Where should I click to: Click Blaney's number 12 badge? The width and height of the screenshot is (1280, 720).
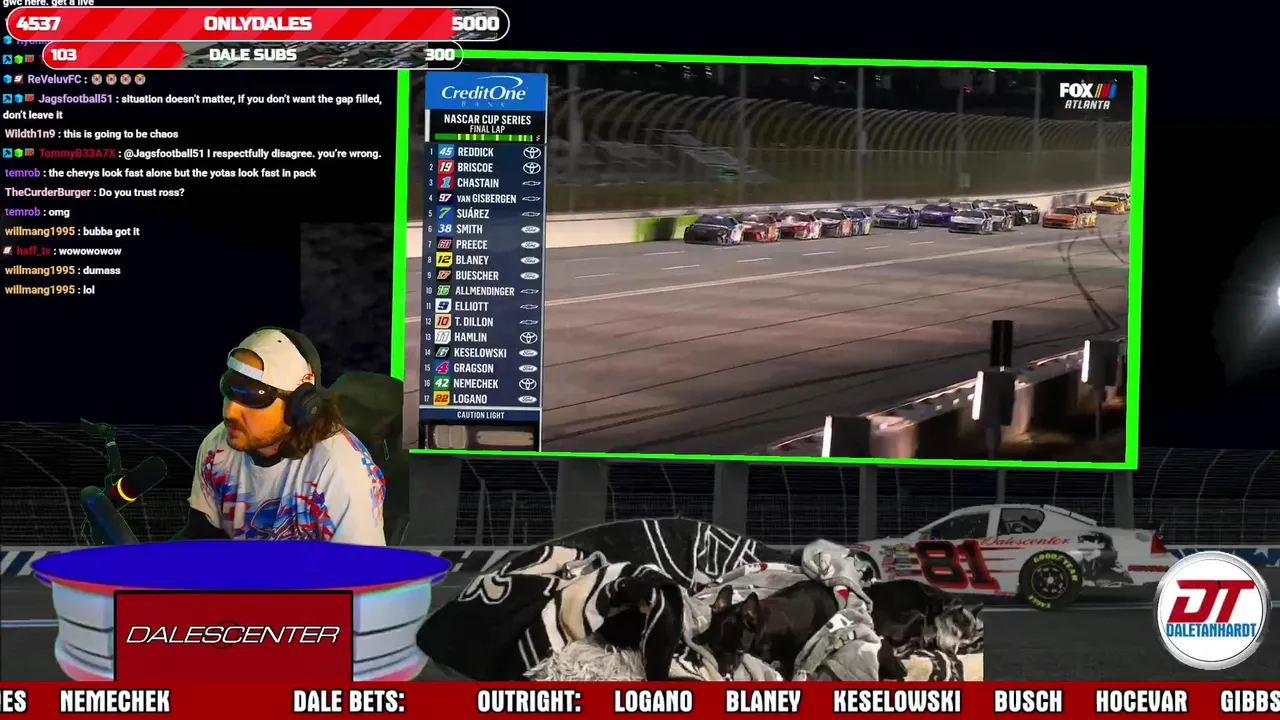pos(445,260)
